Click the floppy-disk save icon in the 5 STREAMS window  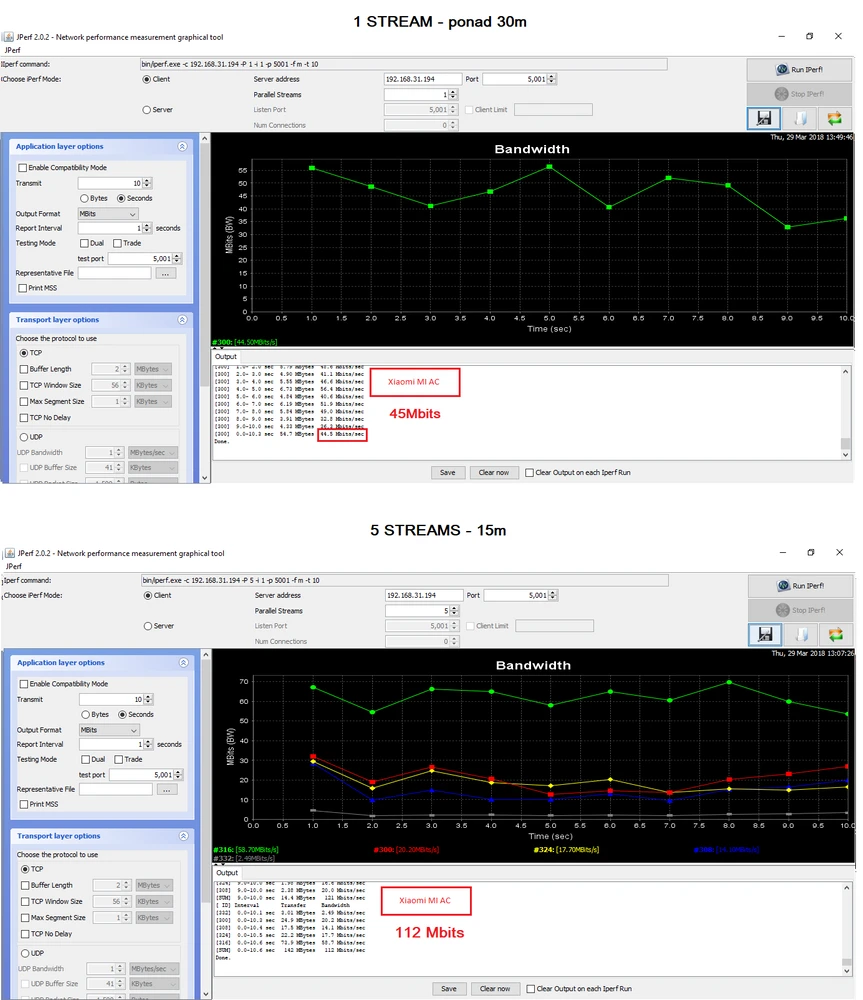point(765,634)
